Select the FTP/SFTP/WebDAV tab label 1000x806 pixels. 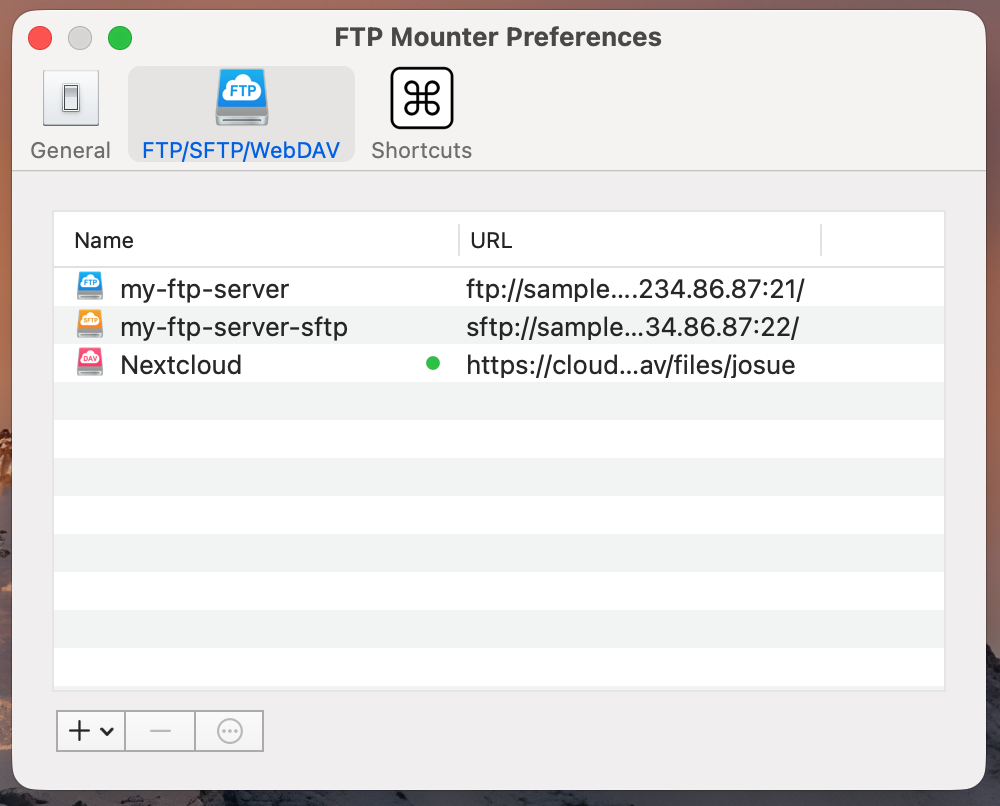click(x=241, y=151)
